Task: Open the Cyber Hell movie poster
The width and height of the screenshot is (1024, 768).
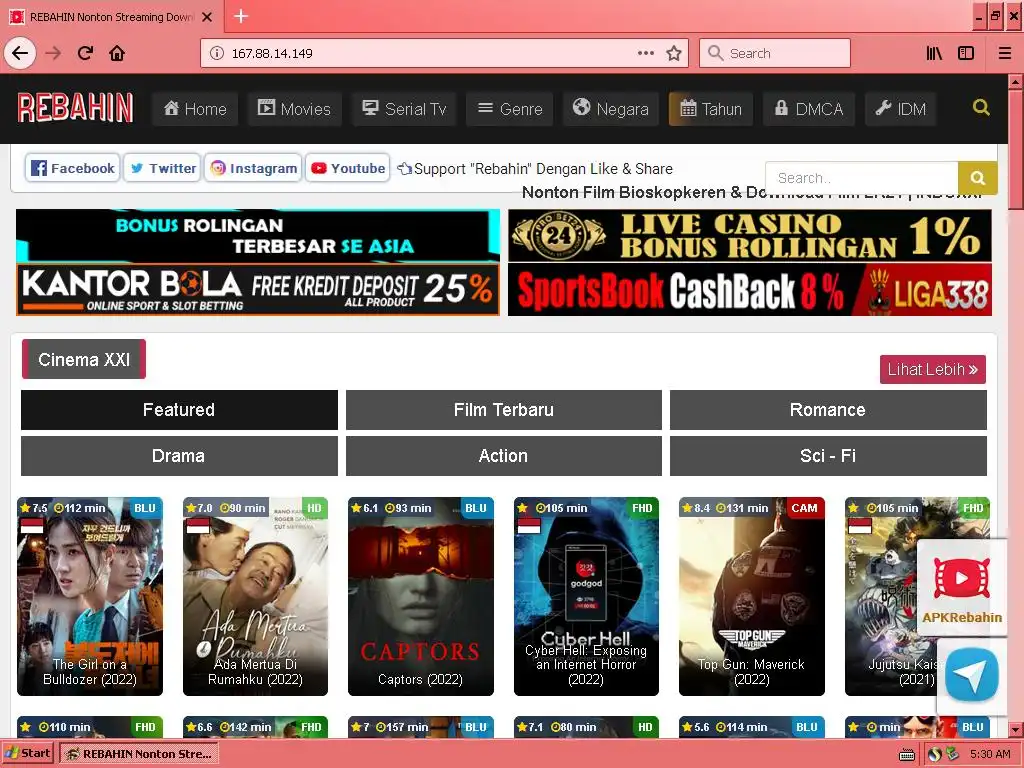Action: tap(586, 596)
